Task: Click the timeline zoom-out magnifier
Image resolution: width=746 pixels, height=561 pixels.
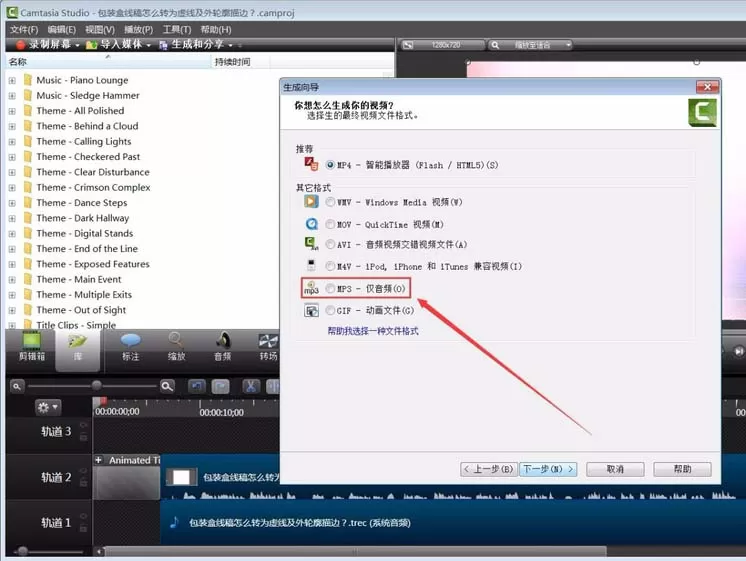Action: pos(17,386)
